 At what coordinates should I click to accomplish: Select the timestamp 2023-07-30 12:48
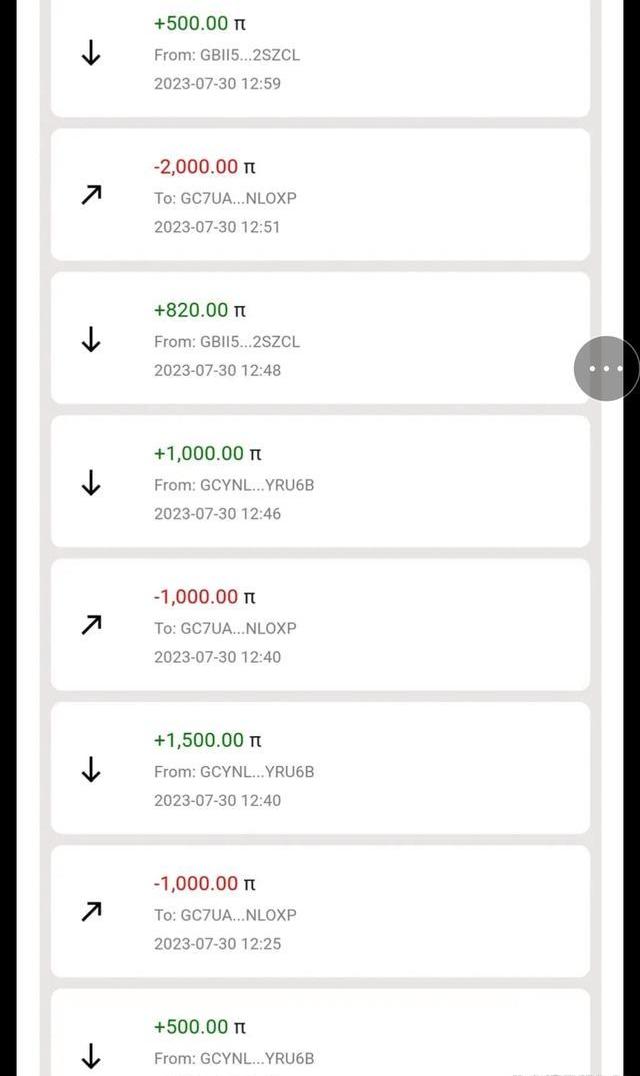pyautogui.click(x=217, y=370)
